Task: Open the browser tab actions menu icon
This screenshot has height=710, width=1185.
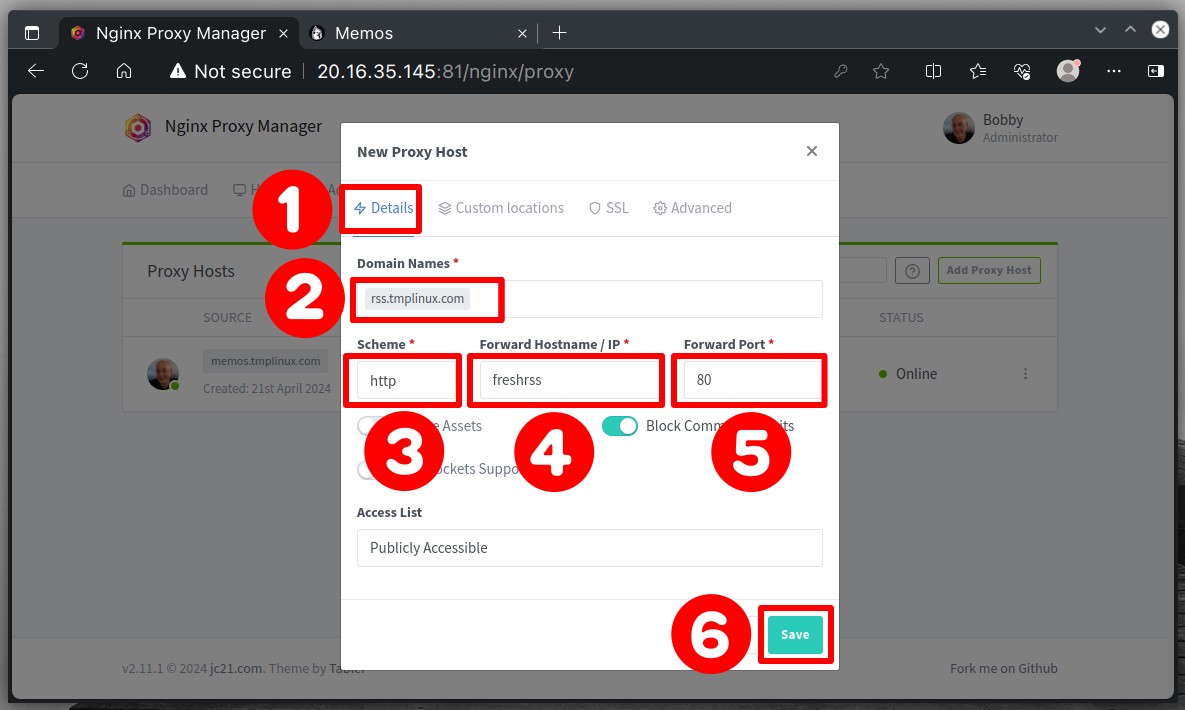Action: (32, 33)
